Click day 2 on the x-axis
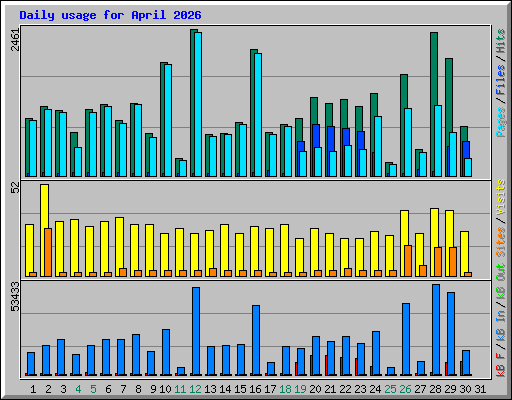This screenshot has height=400, width=512. tap(48, 389)
